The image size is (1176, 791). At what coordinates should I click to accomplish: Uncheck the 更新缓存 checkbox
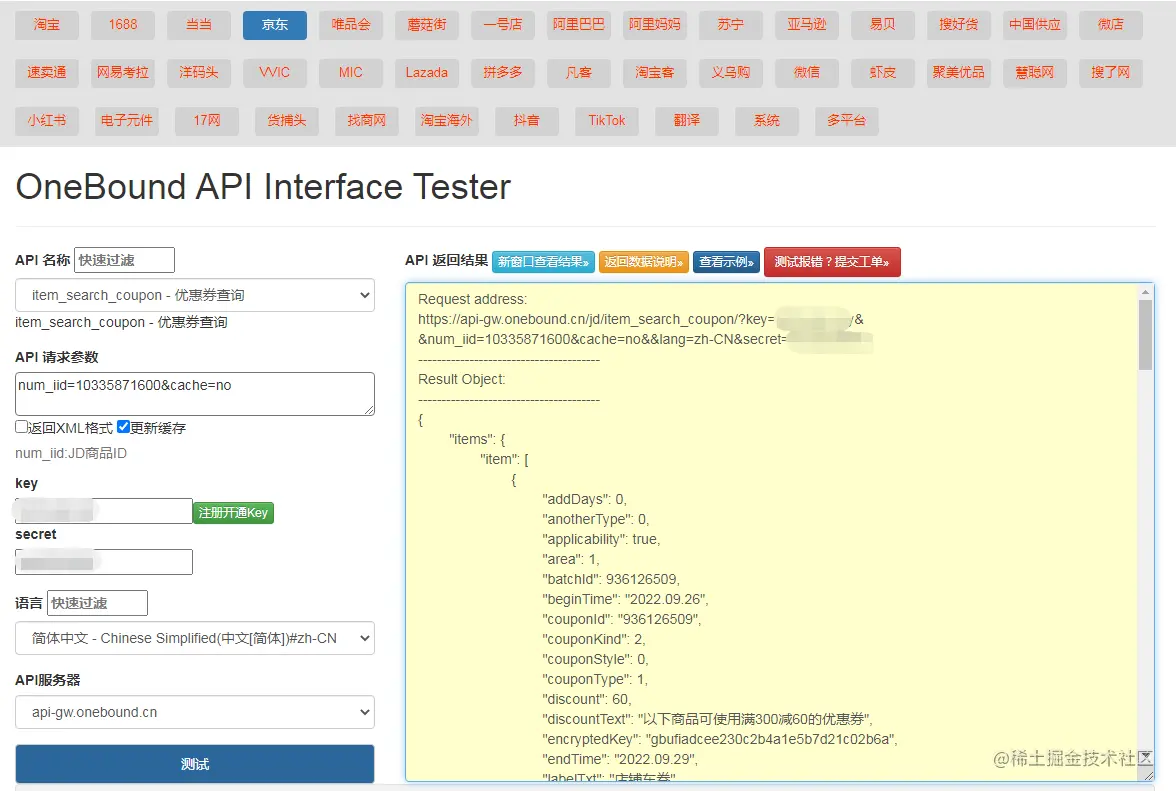click(124, 427)
